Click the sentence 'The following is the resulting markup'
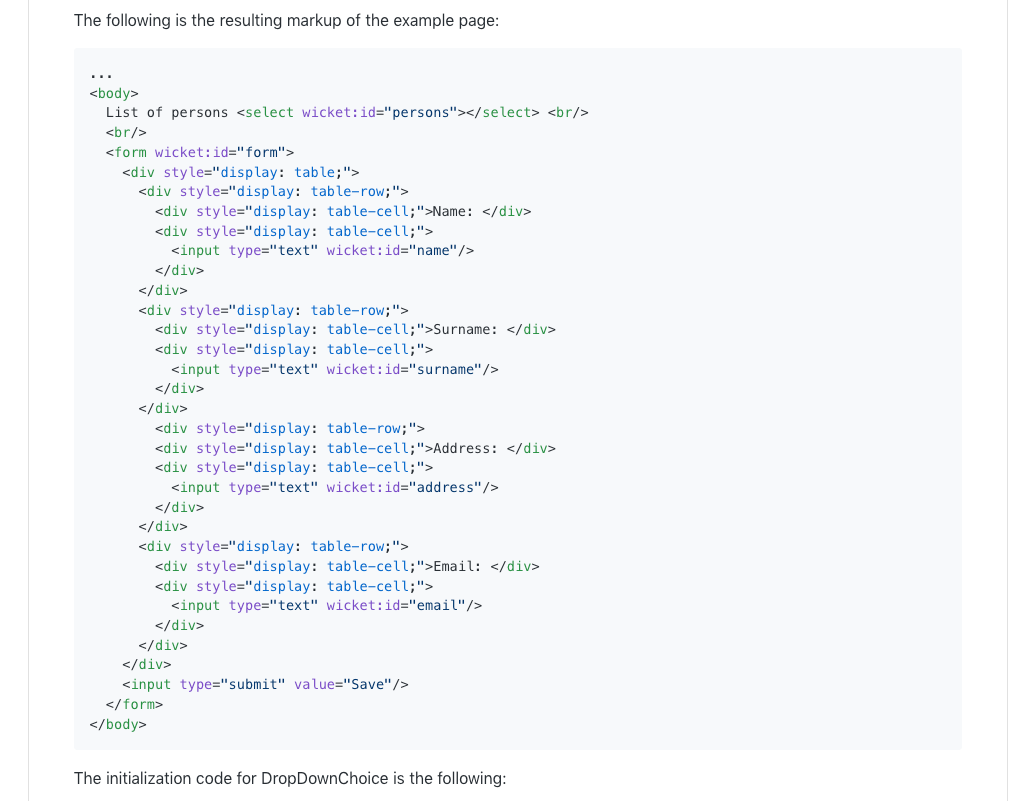This screenshot has width=1025, height=801. pos(286,21)
